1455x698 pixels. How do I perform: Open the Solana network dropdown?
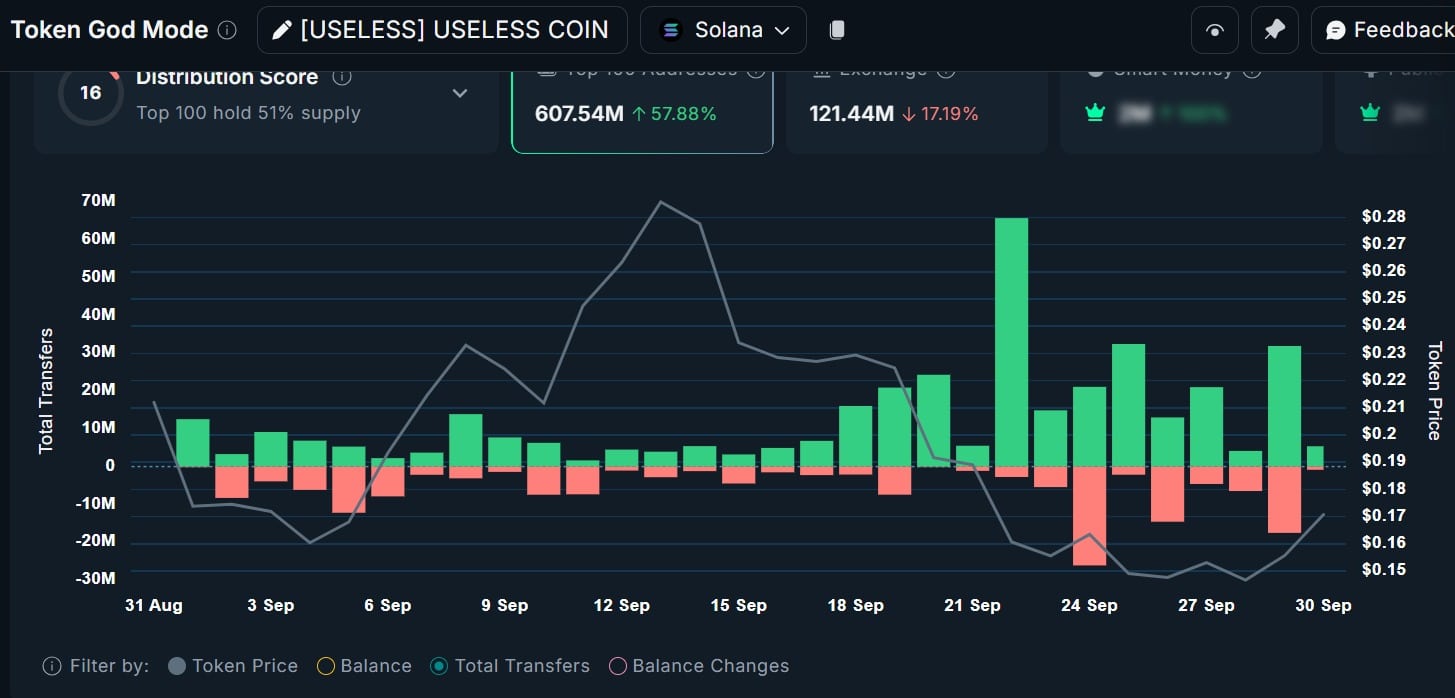pos(723,29)
